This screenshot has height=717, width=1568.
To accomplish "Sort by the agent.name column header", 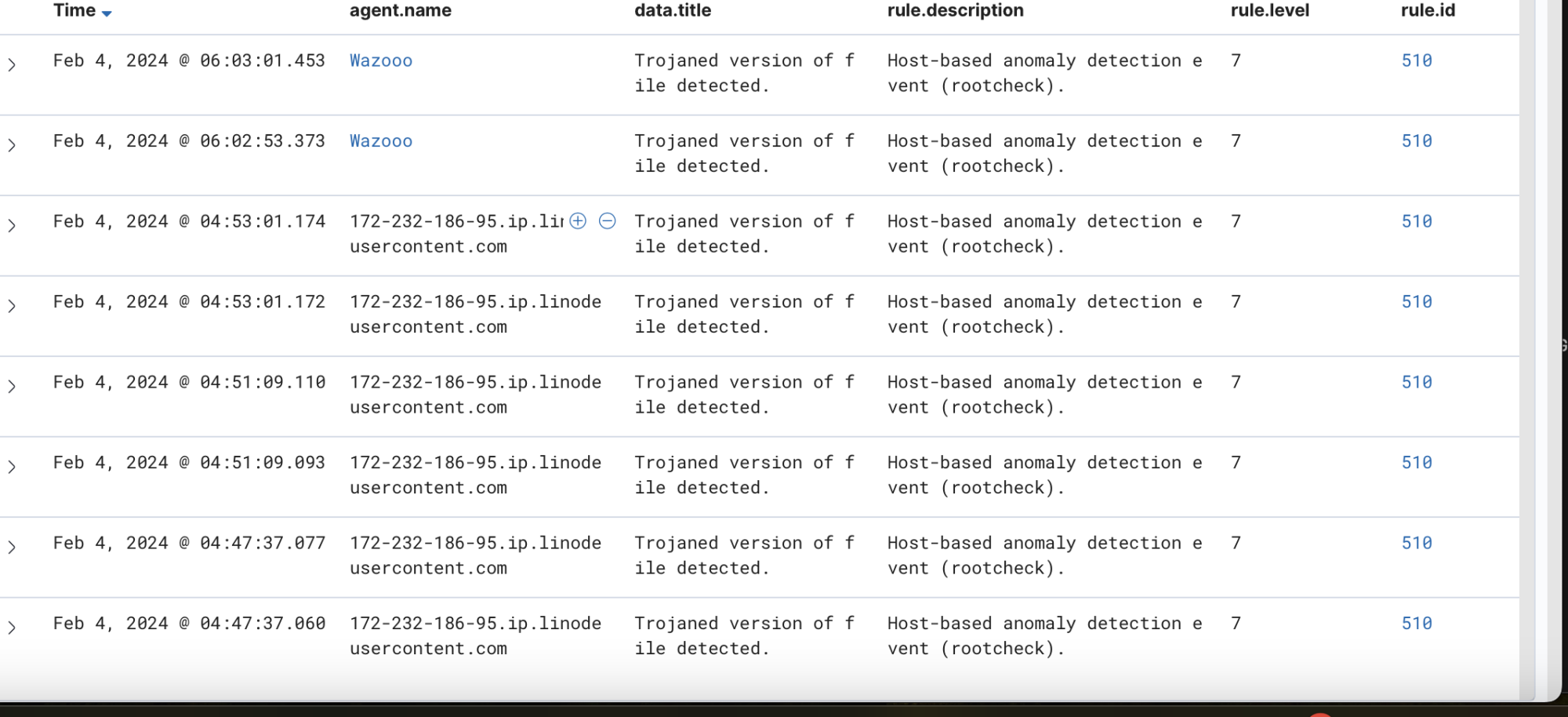I will [x=400, y=10].
